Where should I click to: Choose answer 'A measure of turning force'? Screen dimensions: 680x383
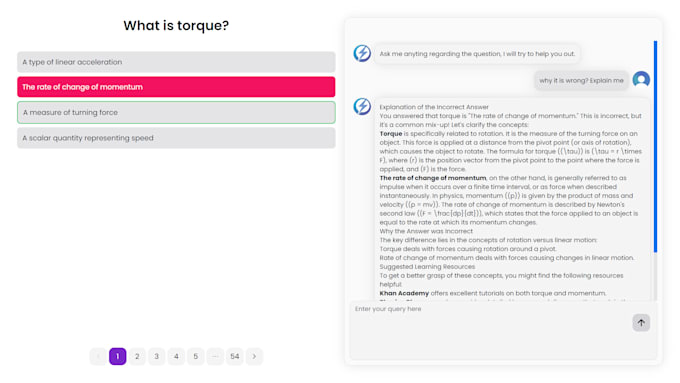coord(176,112)
